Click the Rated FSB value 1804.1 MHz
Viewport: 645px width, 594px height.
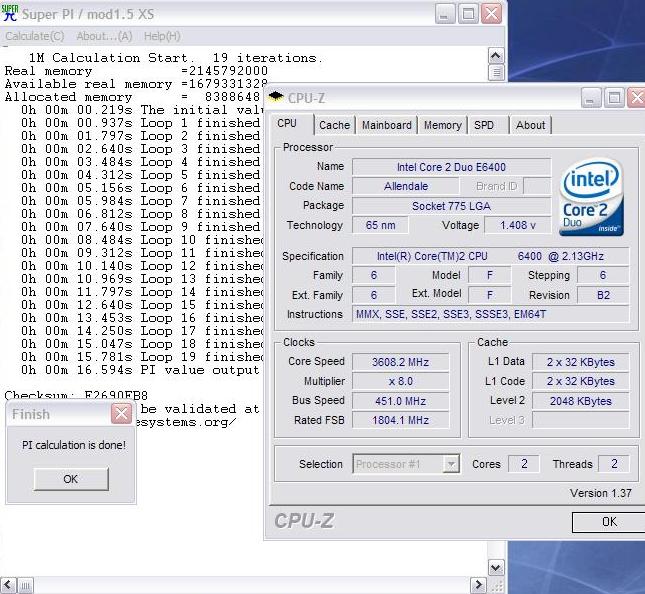pos(400,420)
